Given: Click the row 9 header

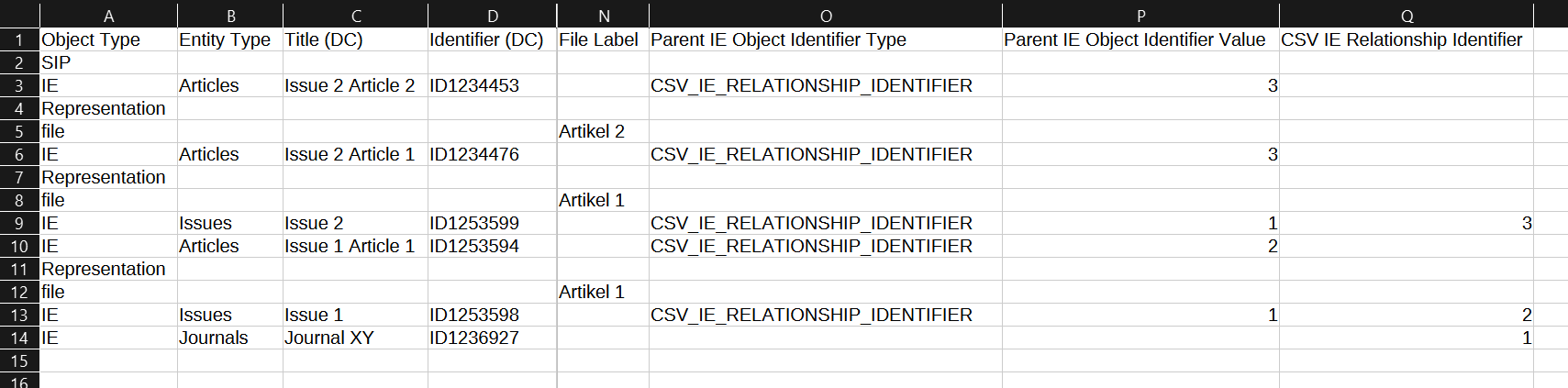Looking at the screenshot, I should tap(19, 223).
